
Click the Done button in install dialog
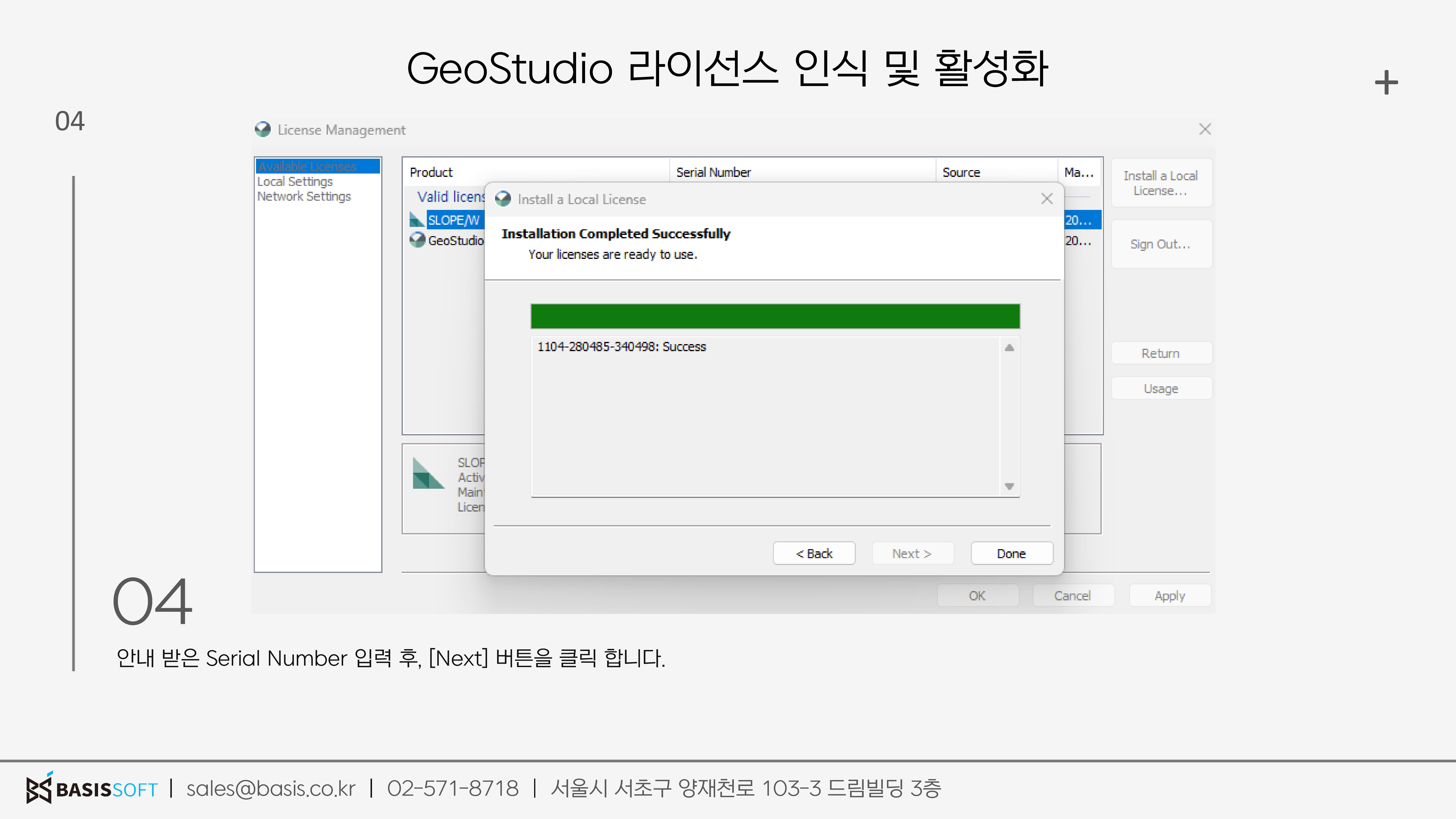click(x=1012, y=553)
